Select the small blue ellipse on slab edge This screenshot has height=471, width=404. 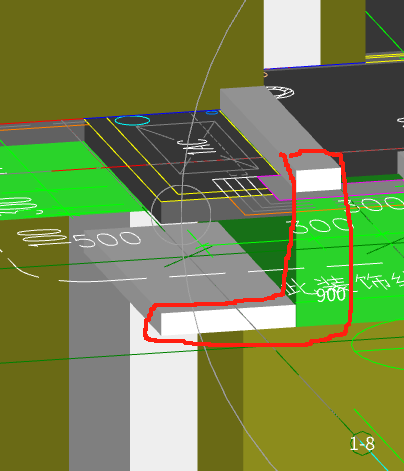[x=212, y=113]
